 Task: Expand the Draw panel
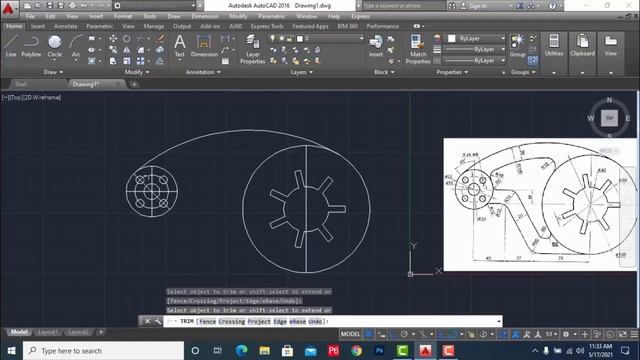pos(53,72)
